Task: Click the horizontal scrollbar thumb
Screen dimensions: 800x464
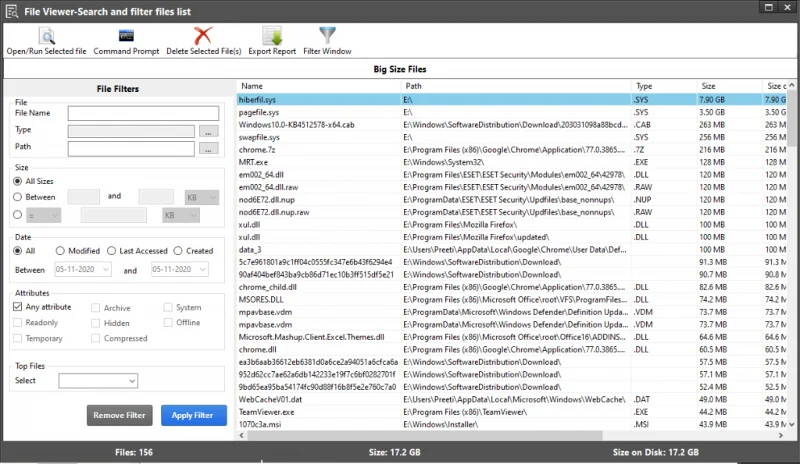Action: click(425, 435)
